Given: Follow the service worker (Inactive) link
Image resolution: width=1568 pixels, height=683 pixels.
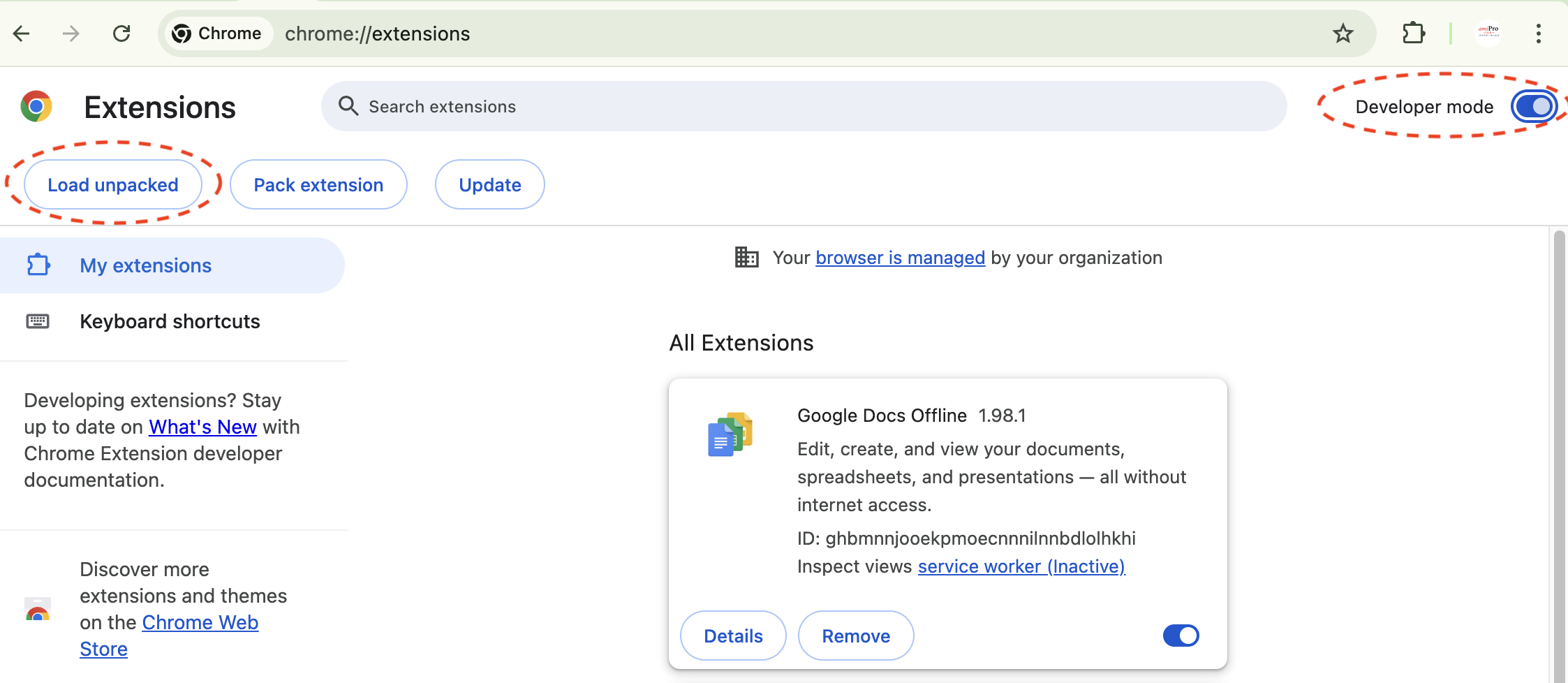Looking at the screenshot, I should coord(1021,566).
